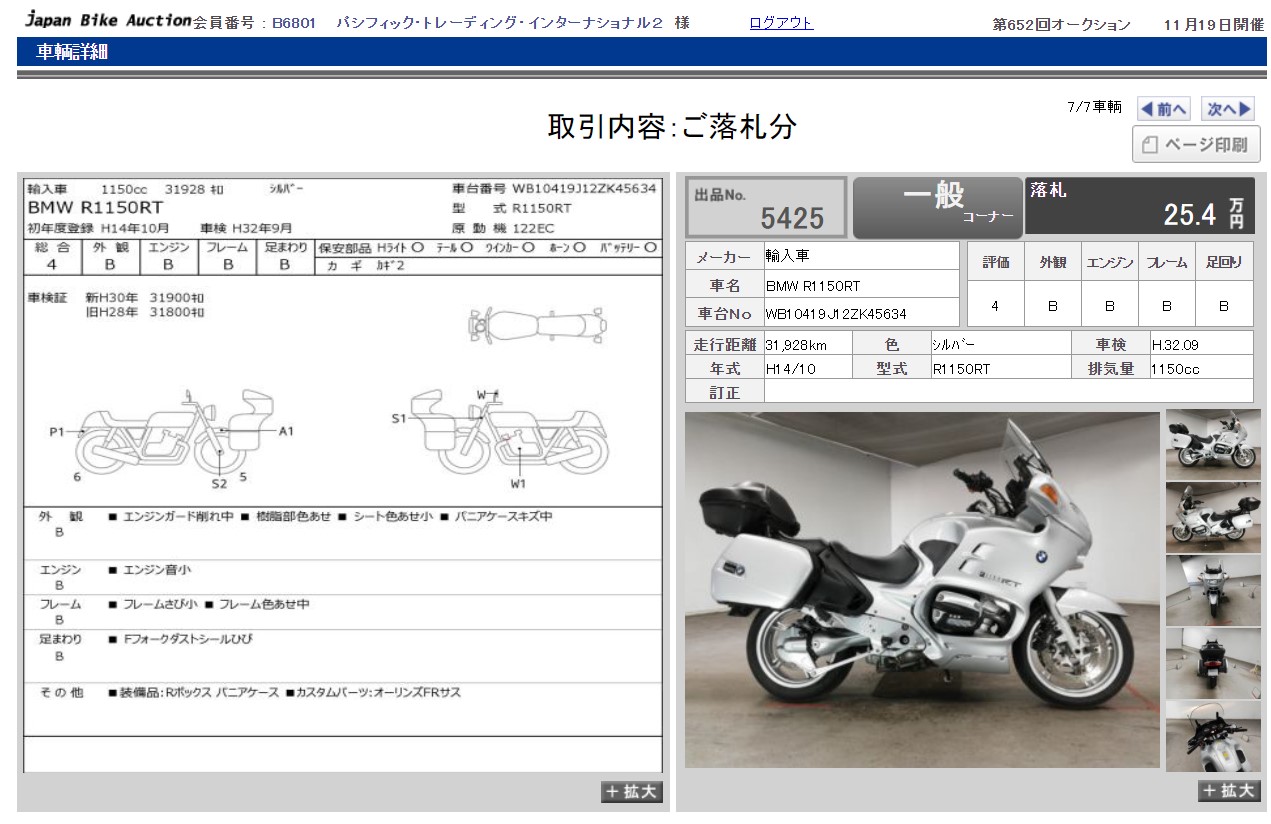The image size is (1271, 824).
Task: Click the フレームさび小 note
Action: 152,604
